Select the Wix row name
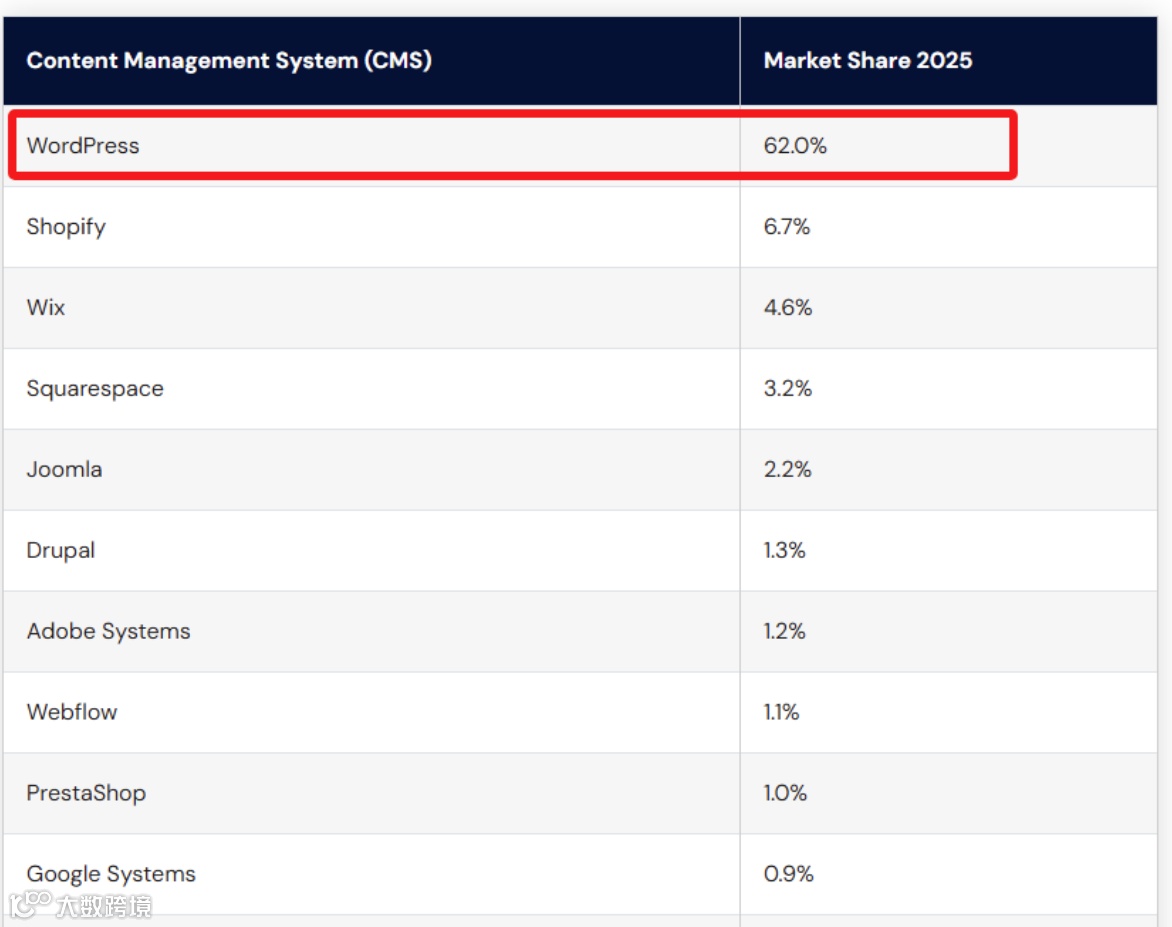 tap(46, 307)
